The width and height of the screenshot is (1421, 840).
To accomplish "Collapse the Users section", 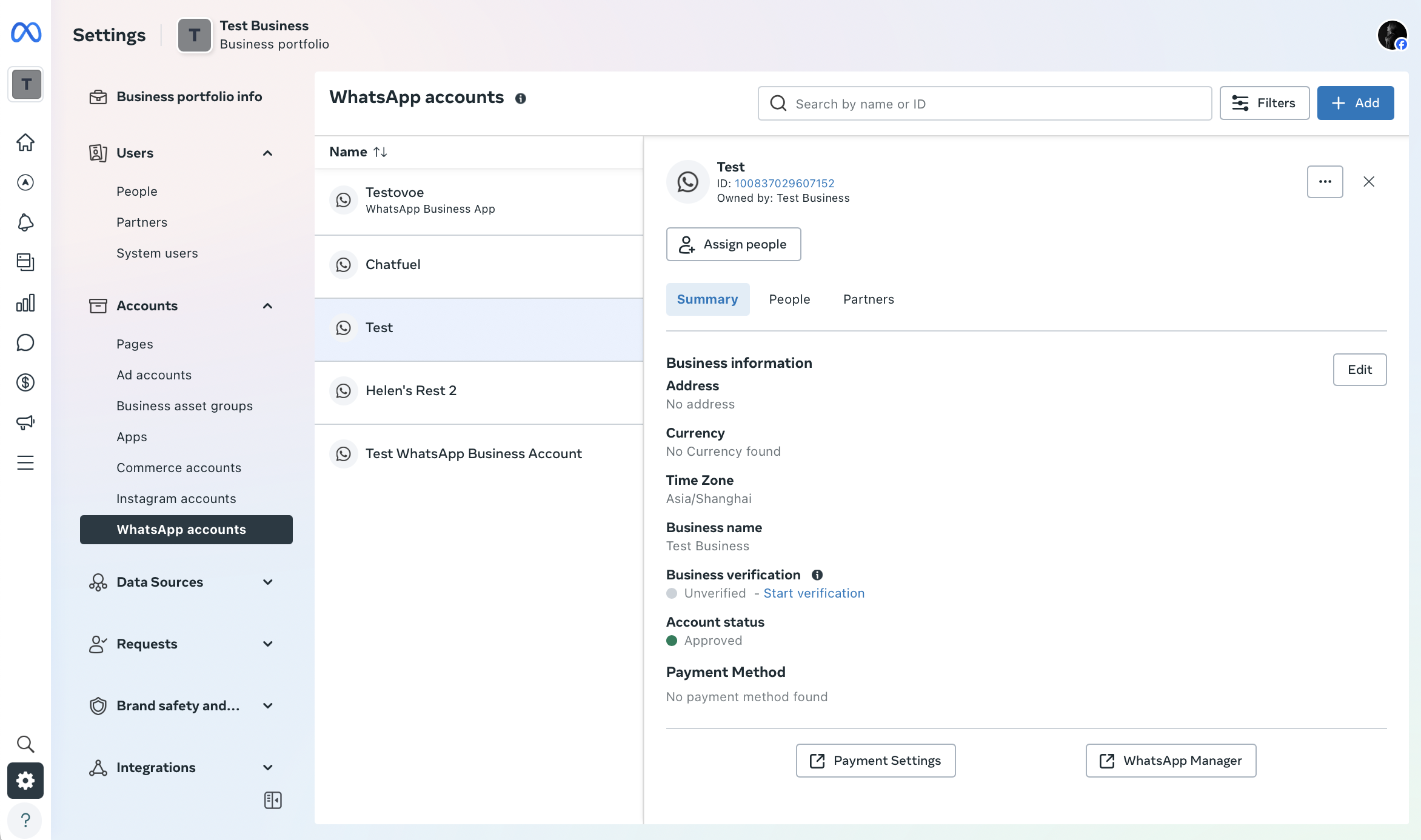I will (267, 153).
